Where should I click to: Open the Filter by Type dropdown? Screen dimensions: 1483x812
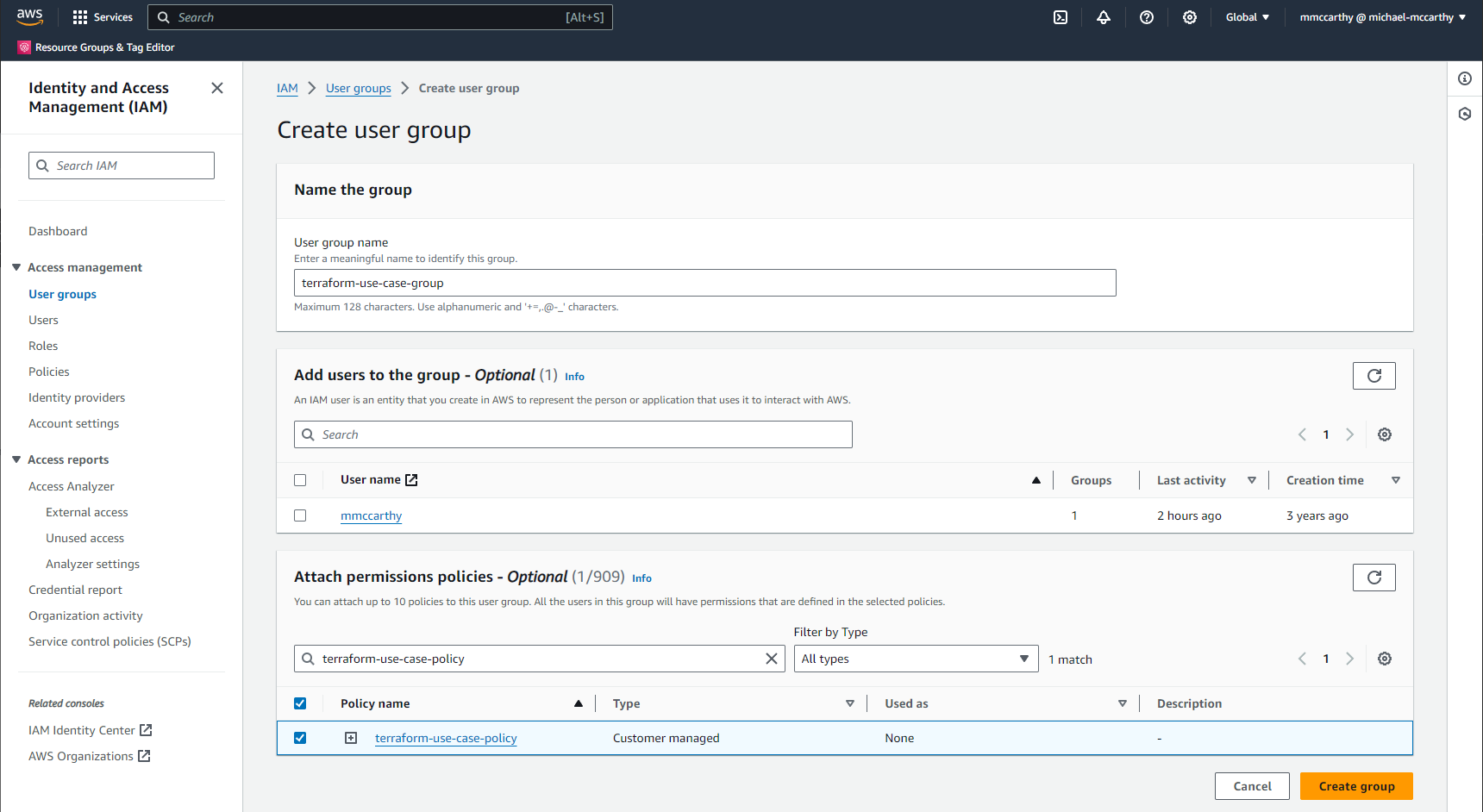pos(916,659)
